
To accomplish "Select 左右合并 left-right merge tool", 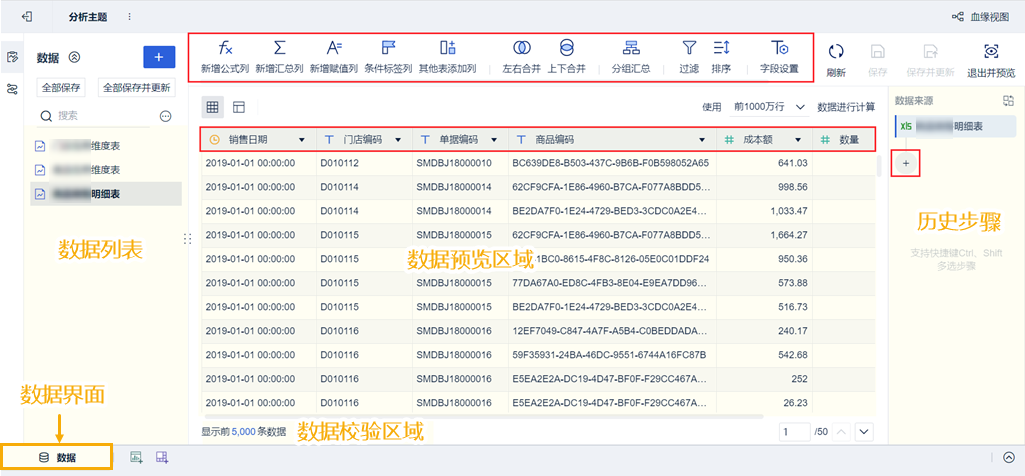I will click(521, 56).
